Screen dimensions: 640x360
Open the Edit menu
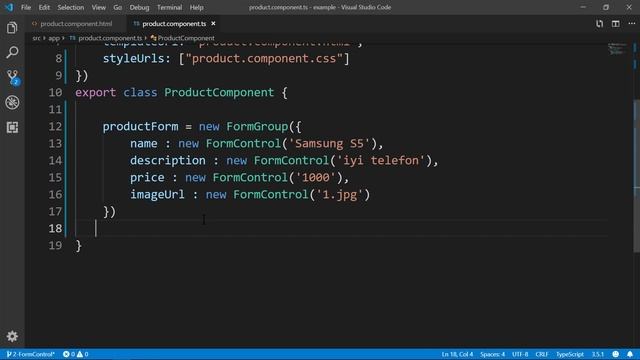point(44,7)
